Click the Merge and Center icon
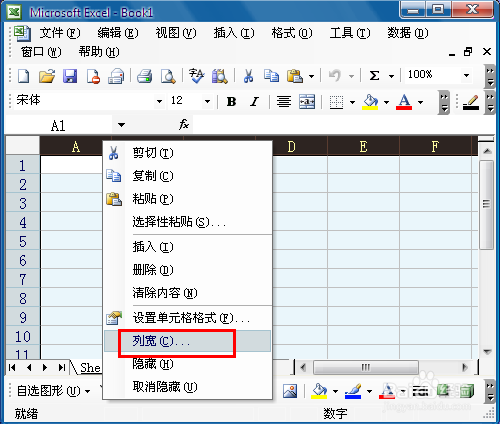Viewport: 500px width, 424px height. point(307,101)
